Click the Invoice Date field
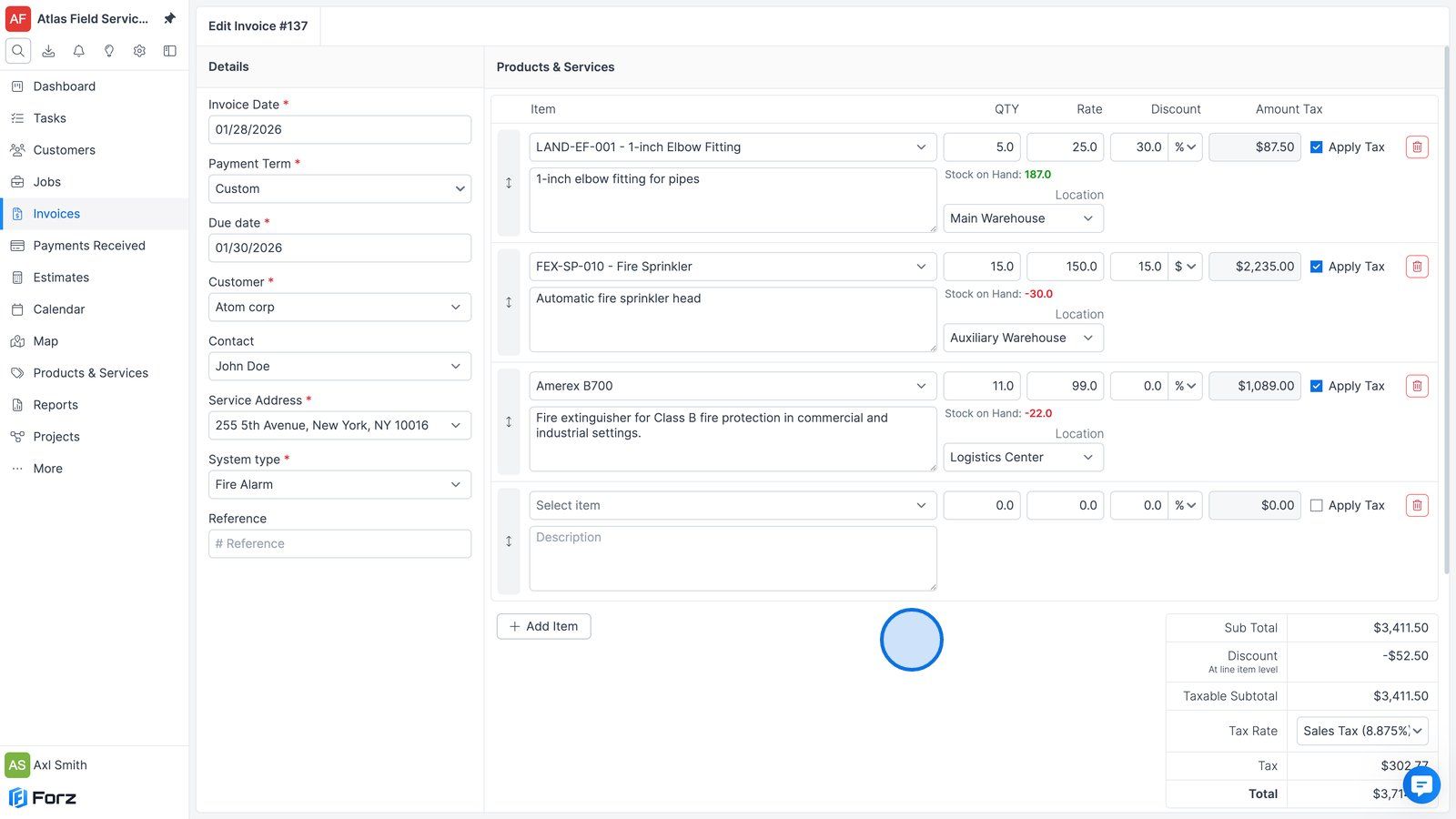 click(x=339, y=129)
